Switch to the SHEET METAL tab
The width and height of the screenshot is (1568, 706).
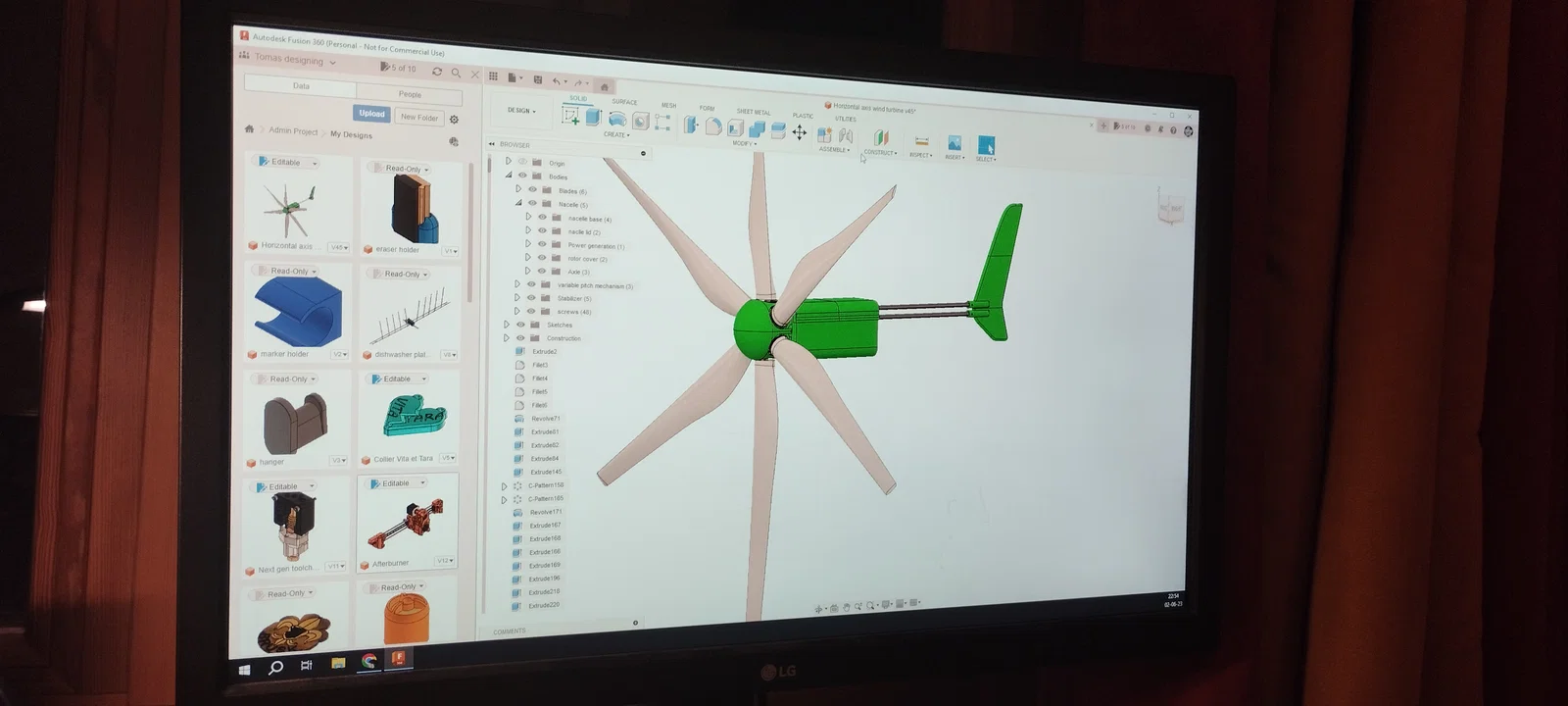click(754, 112)
